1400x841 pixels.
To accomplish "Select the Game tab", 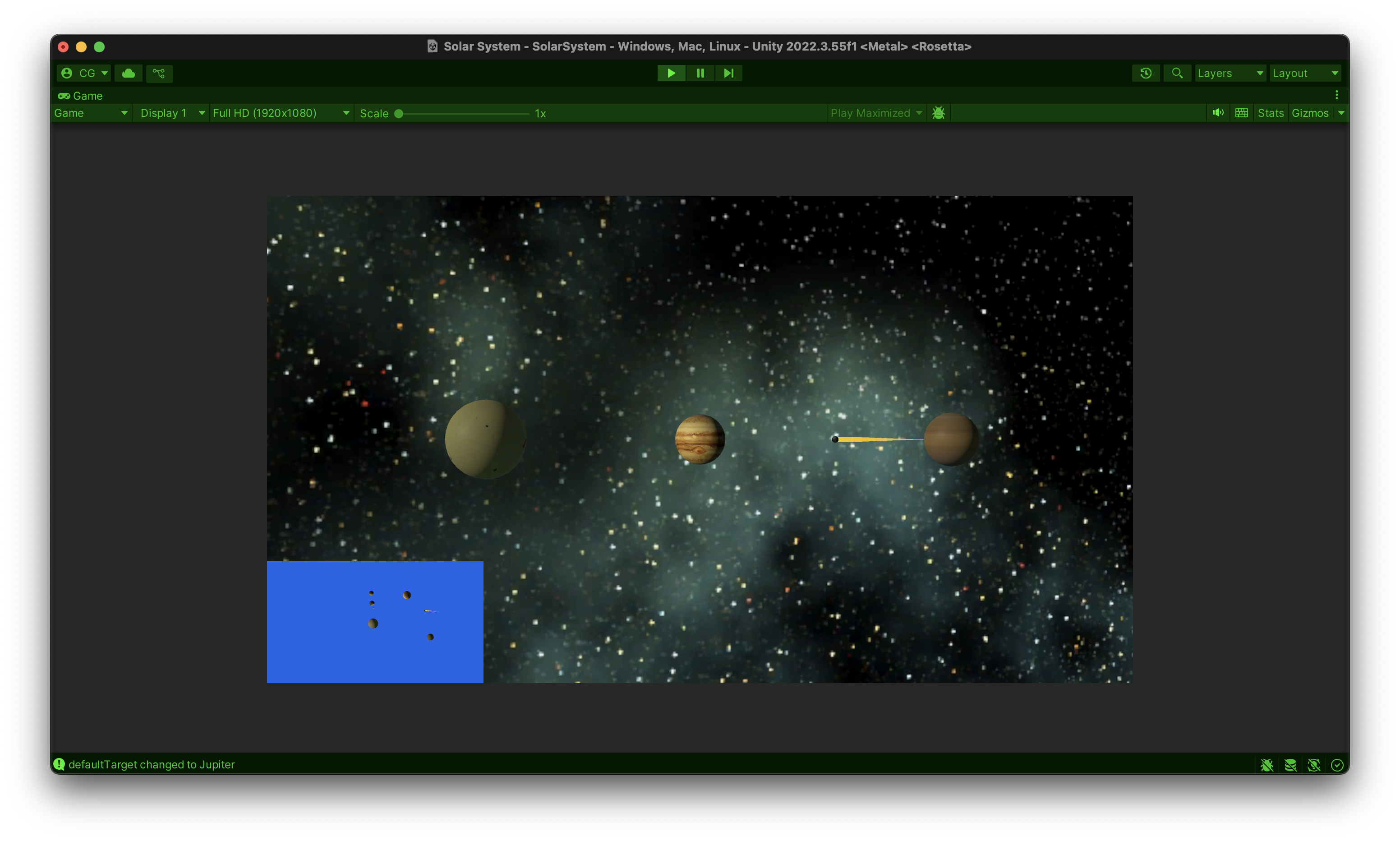I will pos(80,96).
